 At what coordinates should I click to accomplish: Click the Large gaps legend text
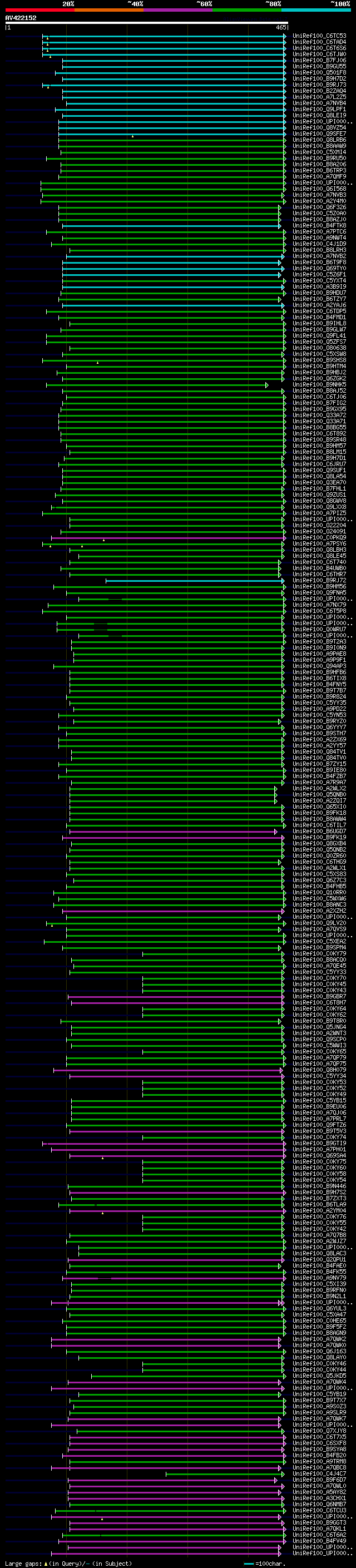click(x=68, y=1564)
